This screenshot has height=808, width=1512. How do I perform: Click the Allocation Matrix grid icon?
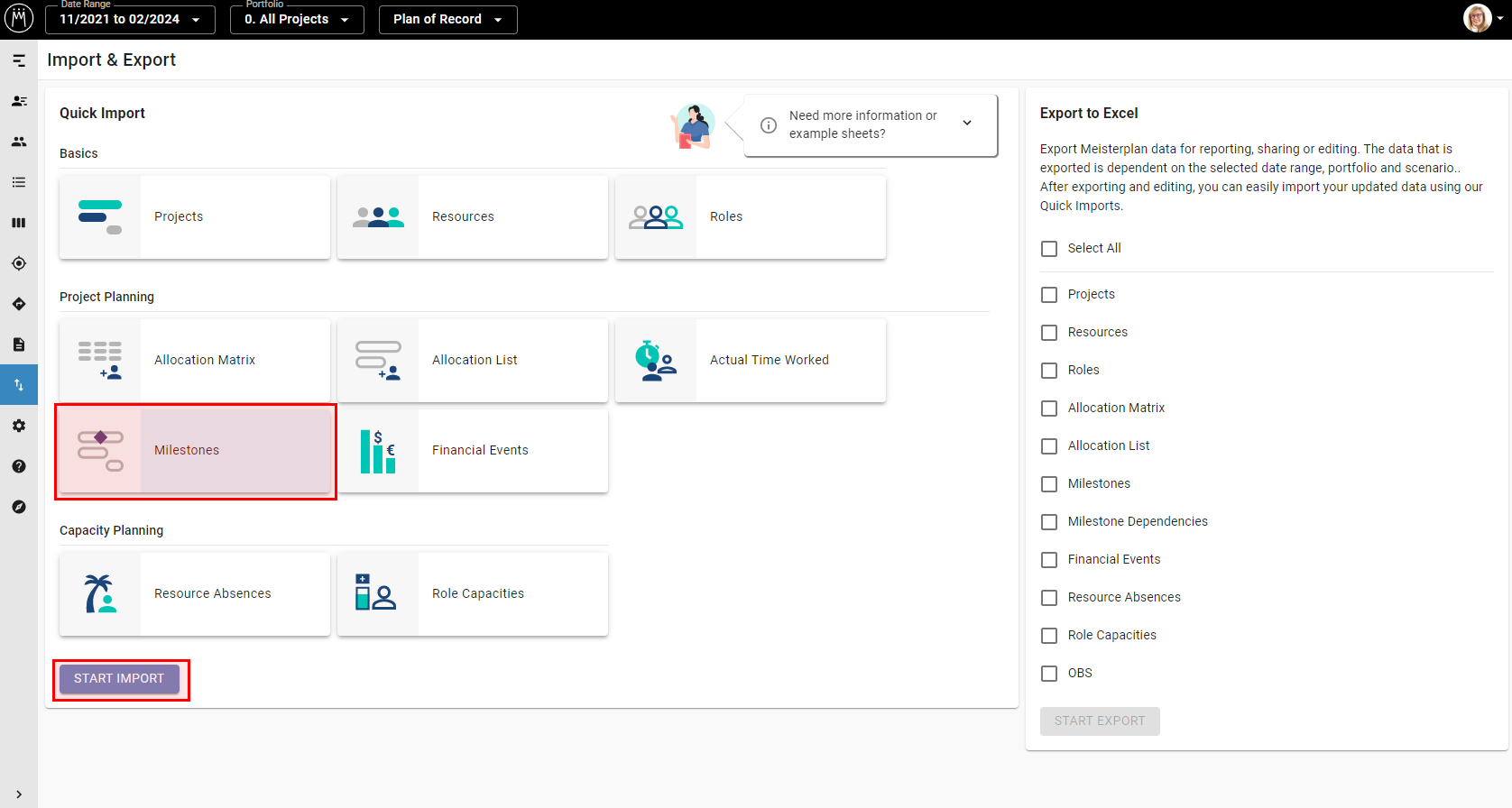click(x=100, y=361)
